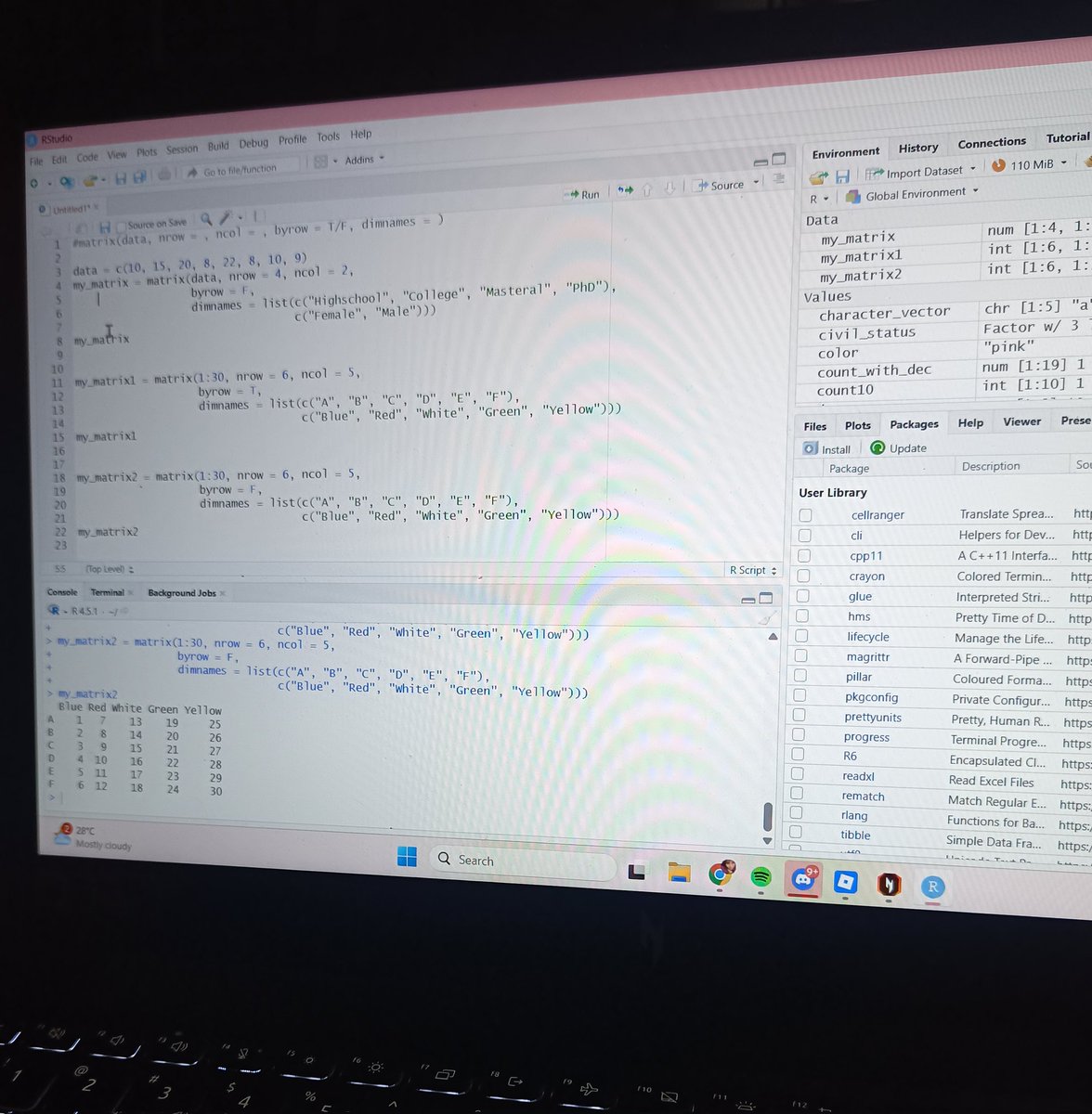Click the go to next section down-arrow icon
The height and width of the screenshot is (1114, 1092).
[669, 188]
